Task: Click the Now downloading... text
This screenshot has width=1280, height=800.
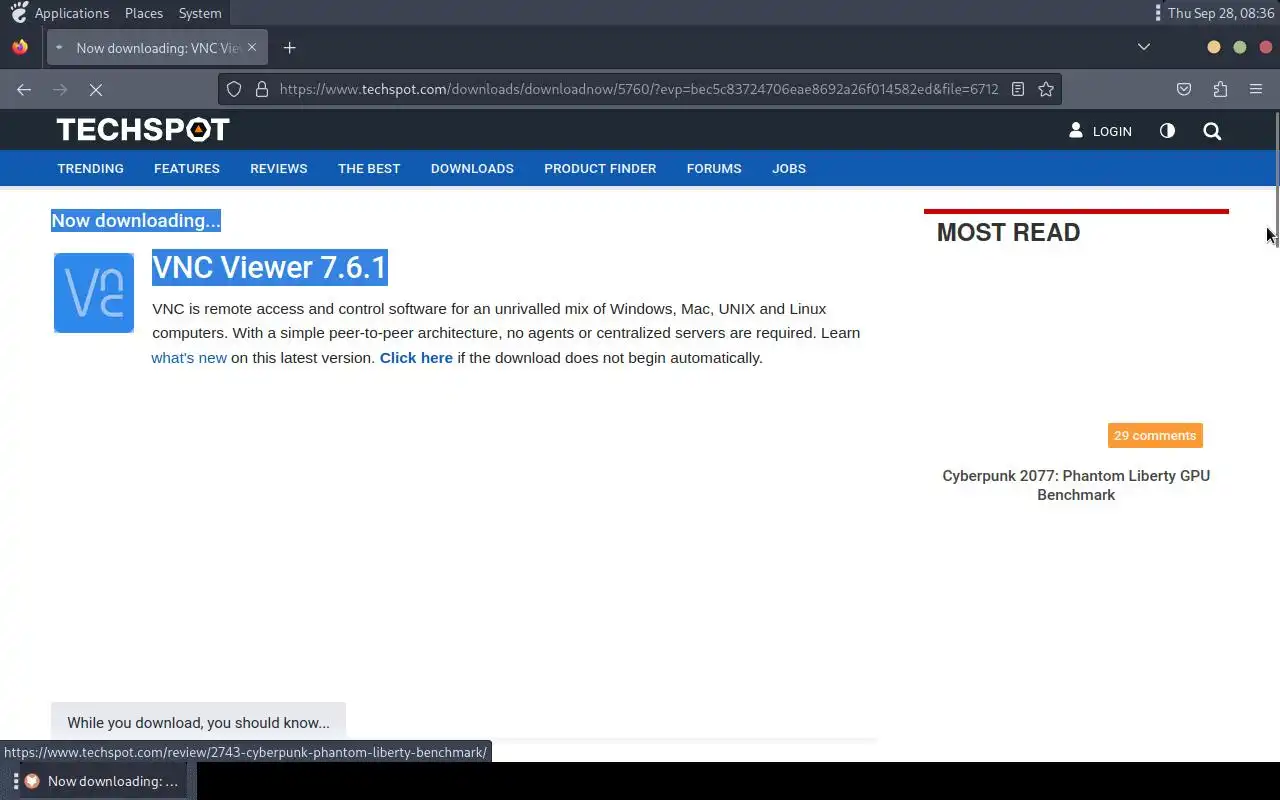Action: tap(136, 220)
